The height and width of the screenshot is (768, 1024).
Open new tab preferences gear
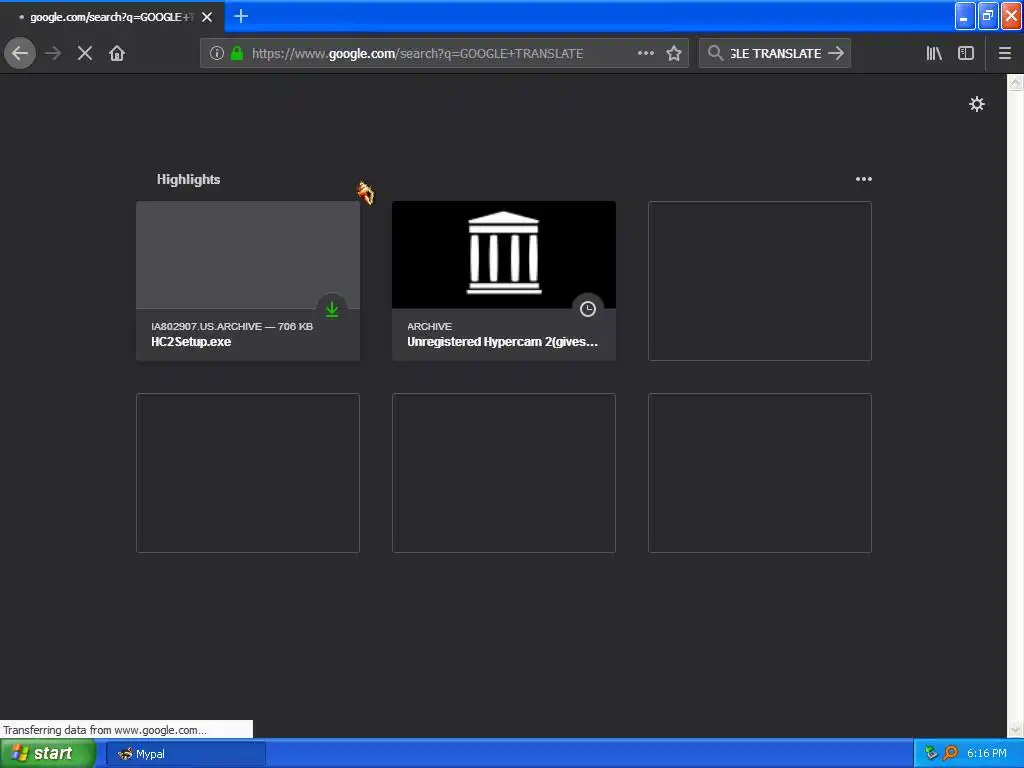click(x=976, y=104)
